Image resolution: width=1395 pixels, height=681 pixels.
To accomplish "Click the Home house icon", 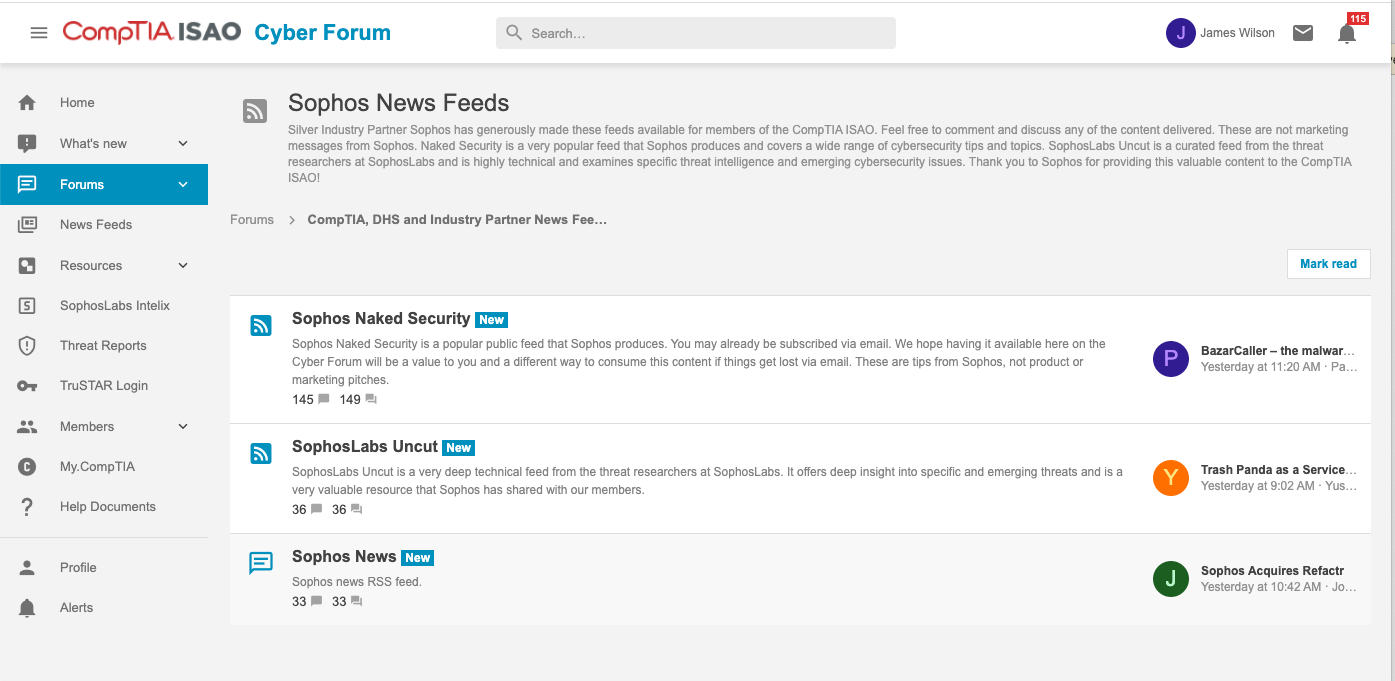I will (27, 103).
